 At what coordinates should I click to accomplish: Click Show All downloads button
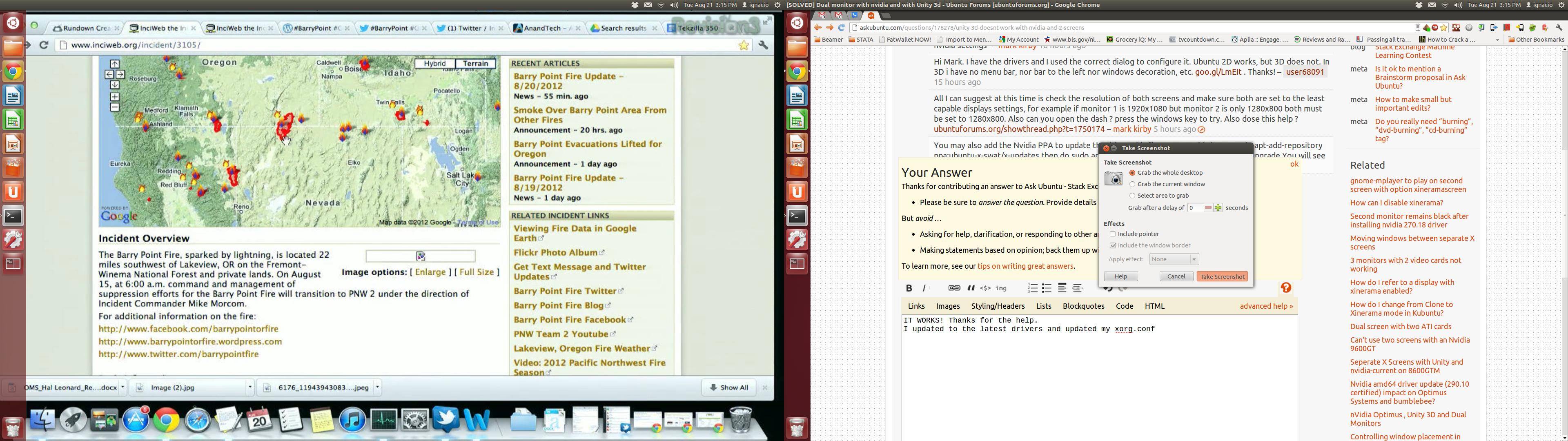(x=728, y=388)
